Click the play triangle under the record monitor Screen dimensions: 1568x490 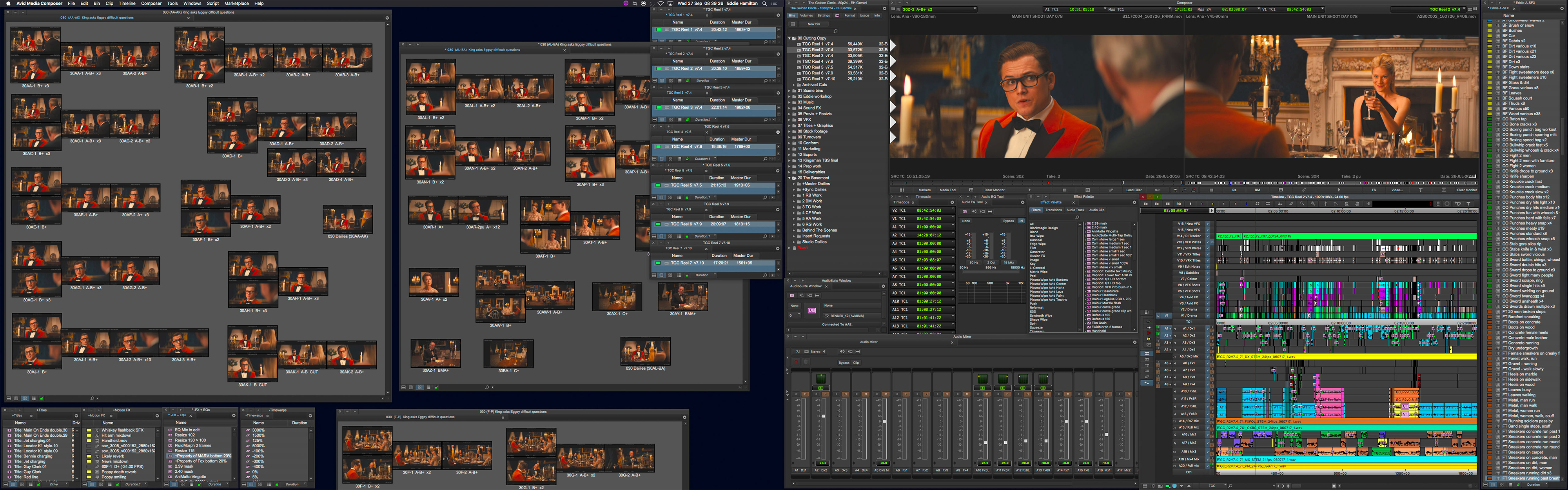(1339, 190)
